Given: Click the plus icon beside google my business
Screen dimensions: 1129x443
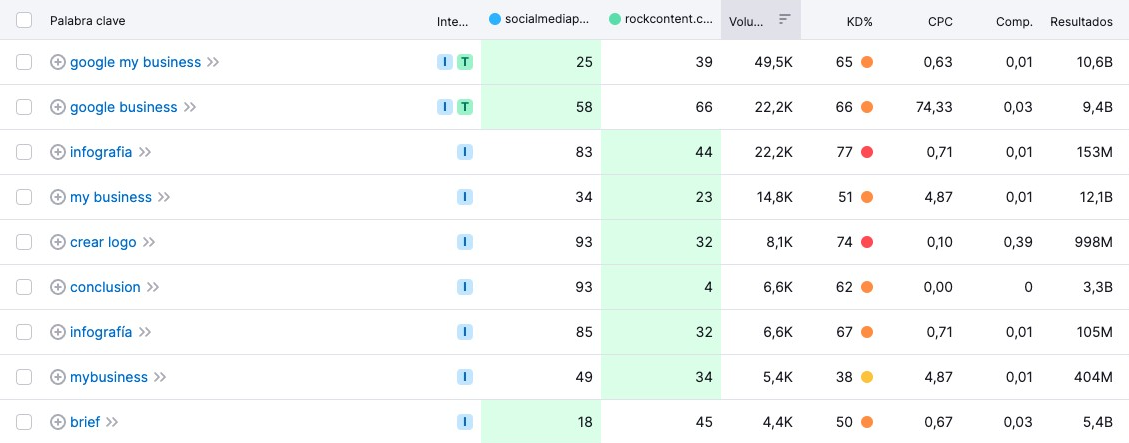Looking at the screenshot, I should 58,62.
